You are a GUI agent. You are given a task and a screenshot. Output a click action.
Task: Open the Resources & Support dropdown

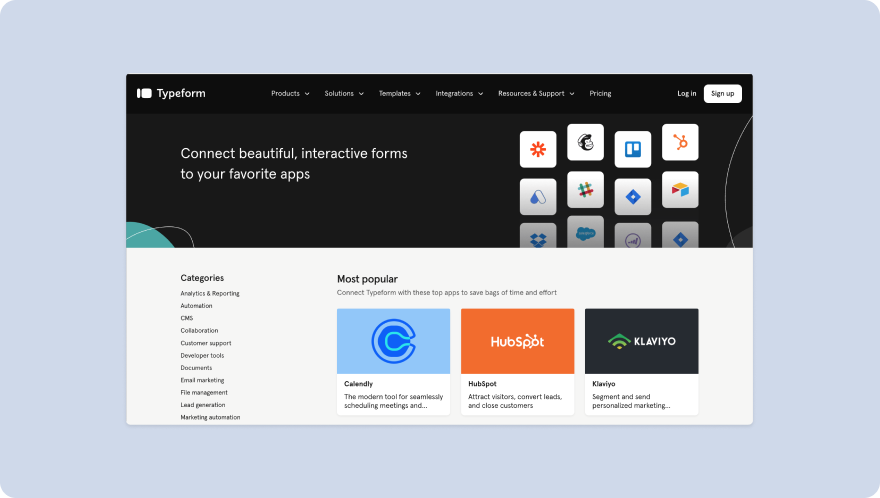(536, 93)
